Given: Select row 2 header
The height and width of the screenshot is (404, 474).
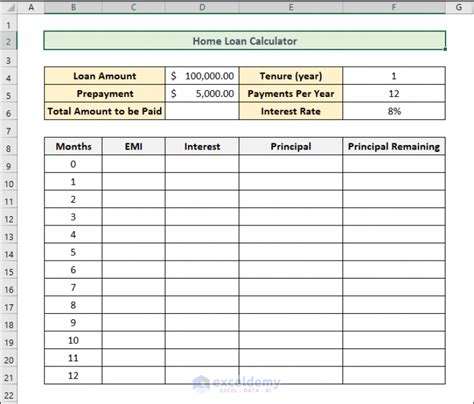Looking at the screenshot, I should [9, 41].
